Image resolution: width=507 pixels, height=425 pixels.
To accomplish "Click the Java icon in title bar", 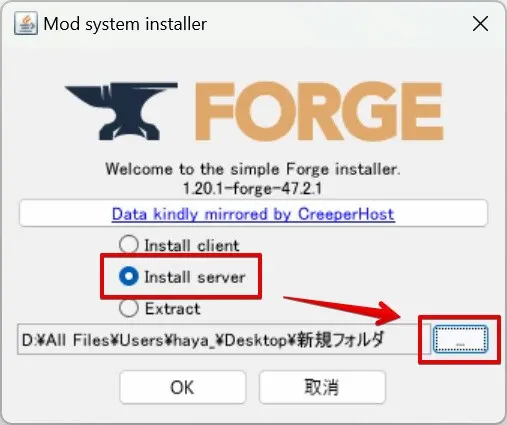I will tap(26, 23).
